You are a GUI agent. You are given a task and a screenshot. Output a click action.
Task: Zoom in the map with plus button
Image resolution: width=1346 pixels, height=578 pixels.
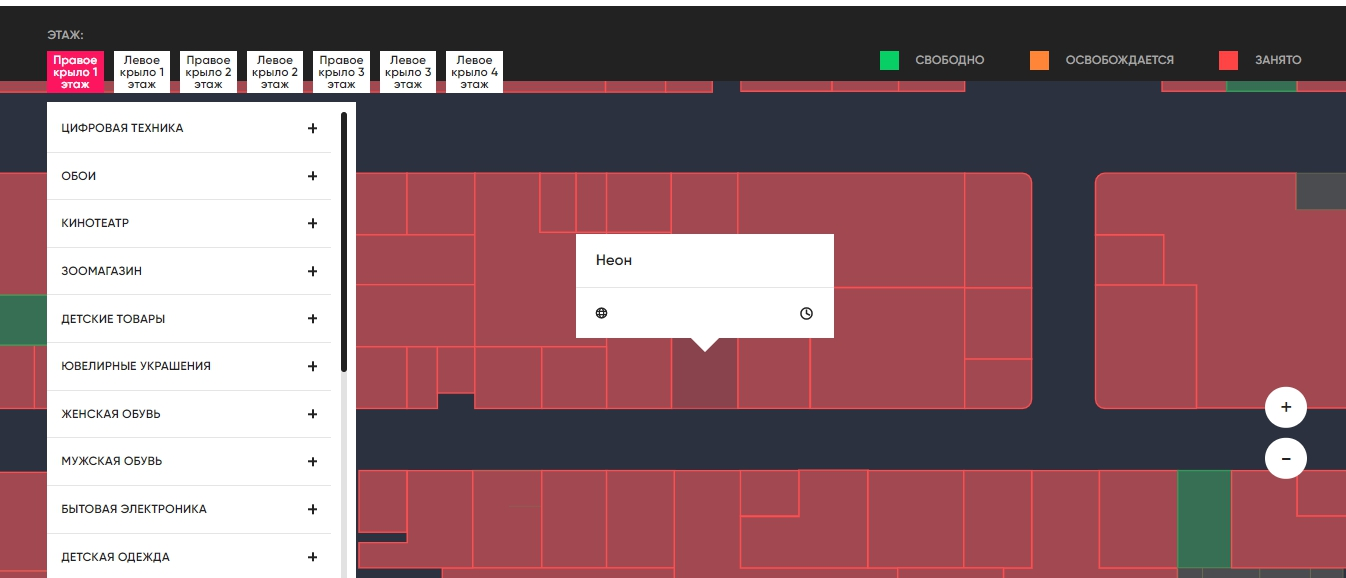tap(1286, 407)
